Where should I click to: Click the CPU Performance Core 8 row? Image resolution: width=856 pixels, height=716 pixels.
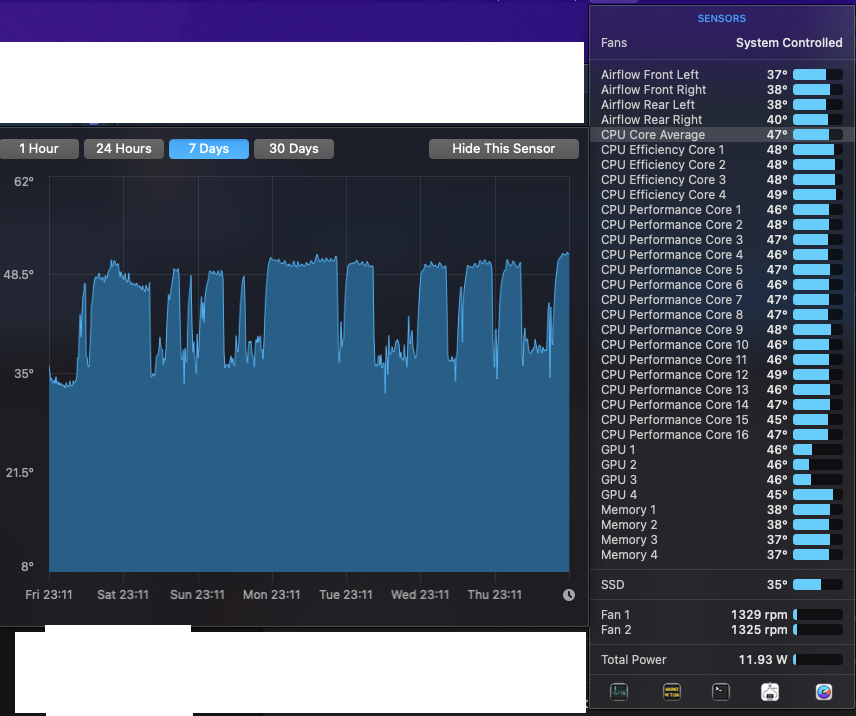722,315
